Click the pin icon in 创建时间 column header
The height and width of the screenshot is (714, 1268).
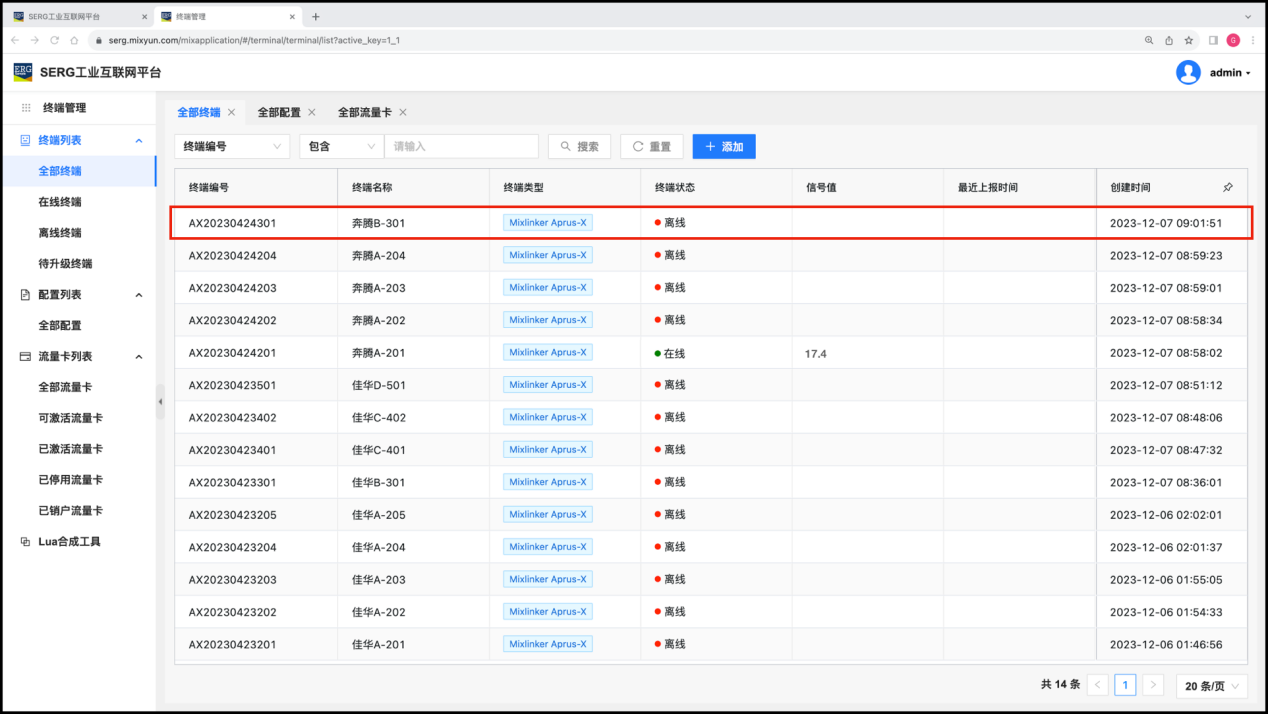[x=1227, y=187]
